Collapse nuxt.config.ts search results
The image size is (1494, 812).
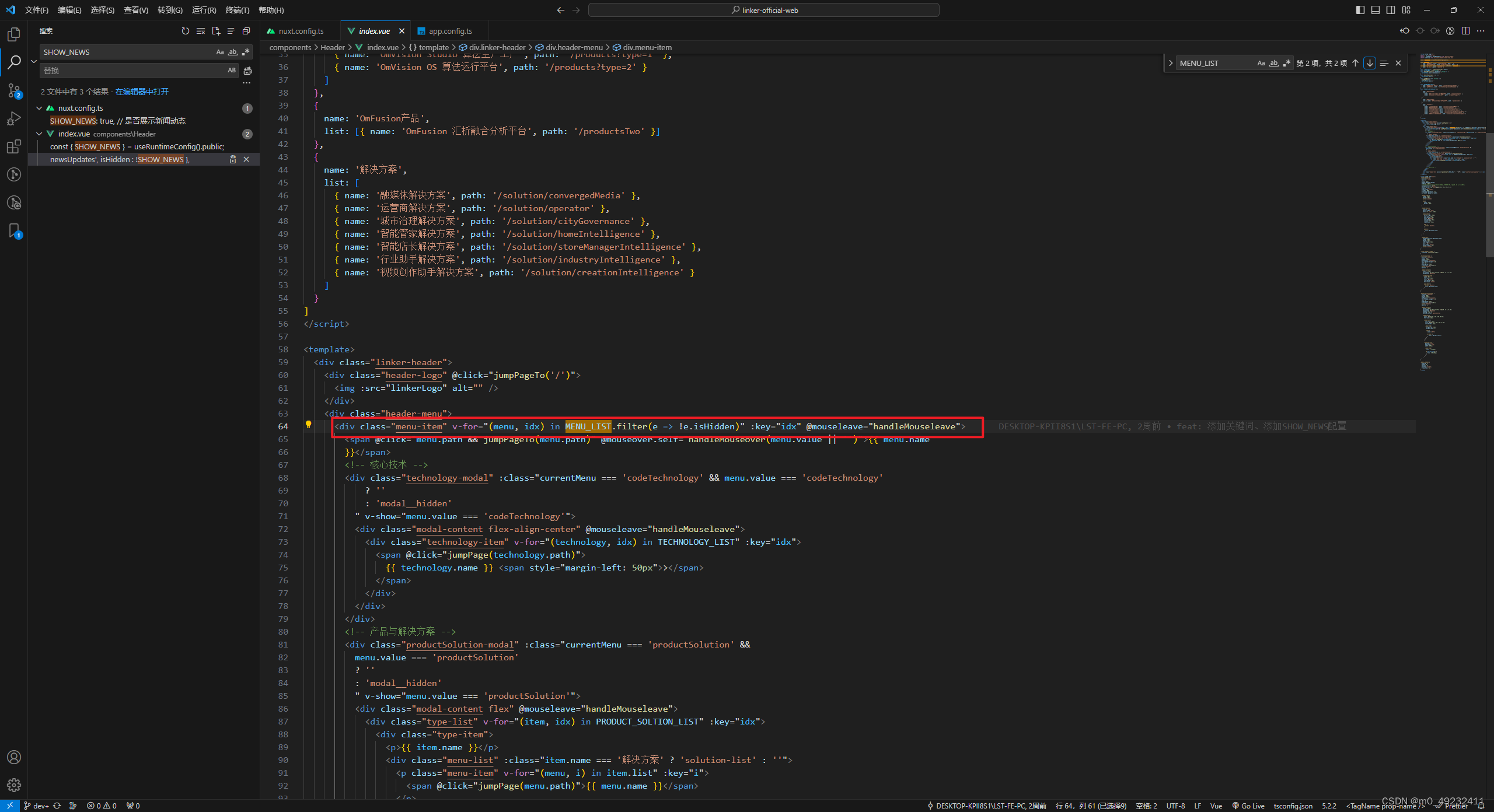(x=39, y=108)
